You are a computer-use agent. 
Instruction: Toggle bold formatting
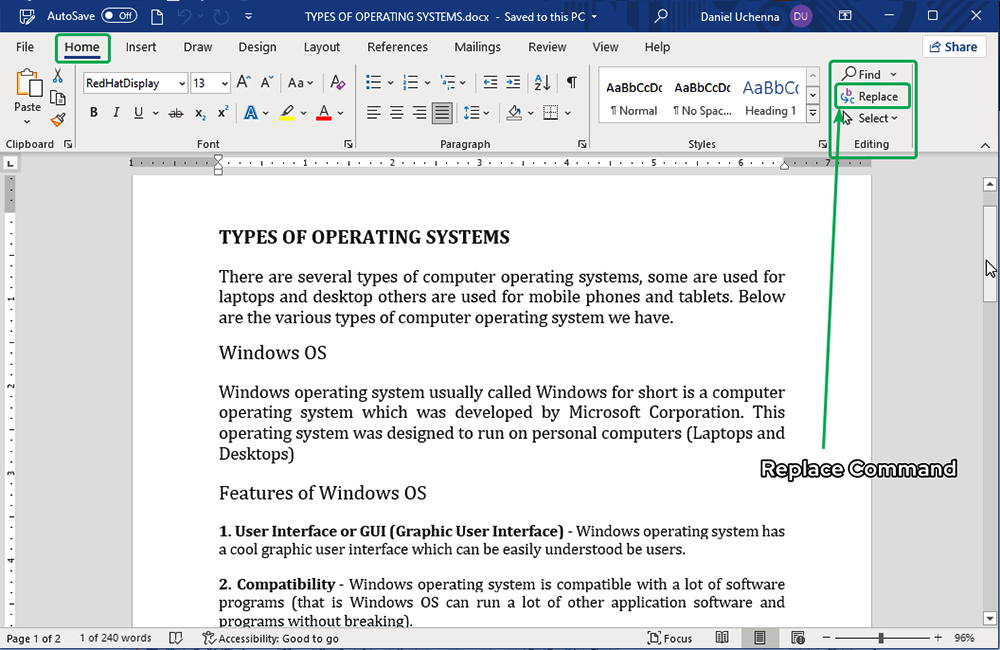click(94, 113)
